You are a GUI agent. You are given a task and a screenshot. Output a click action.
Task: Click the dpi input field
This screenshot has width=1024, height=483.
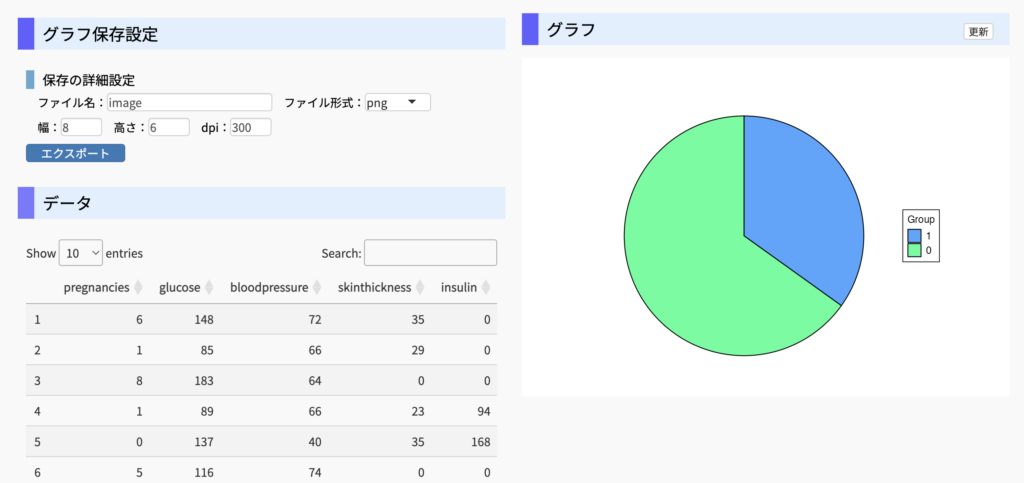tap(251, 127)
